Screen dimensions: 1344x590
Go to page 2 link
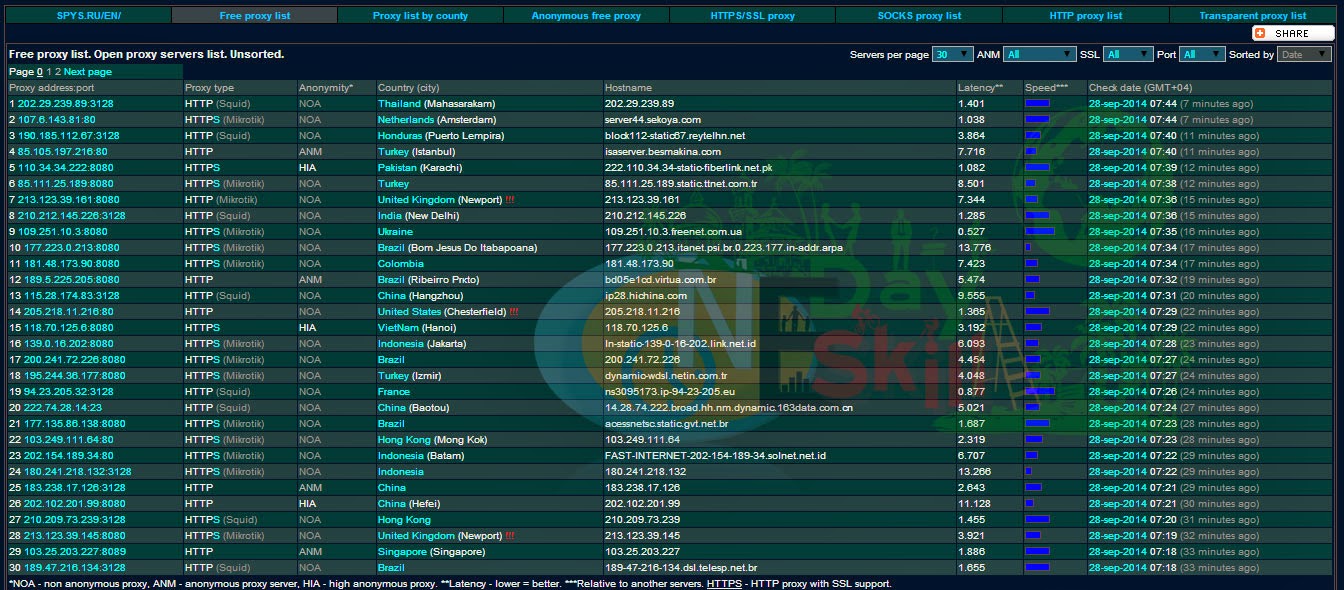(x=58, y=72)
